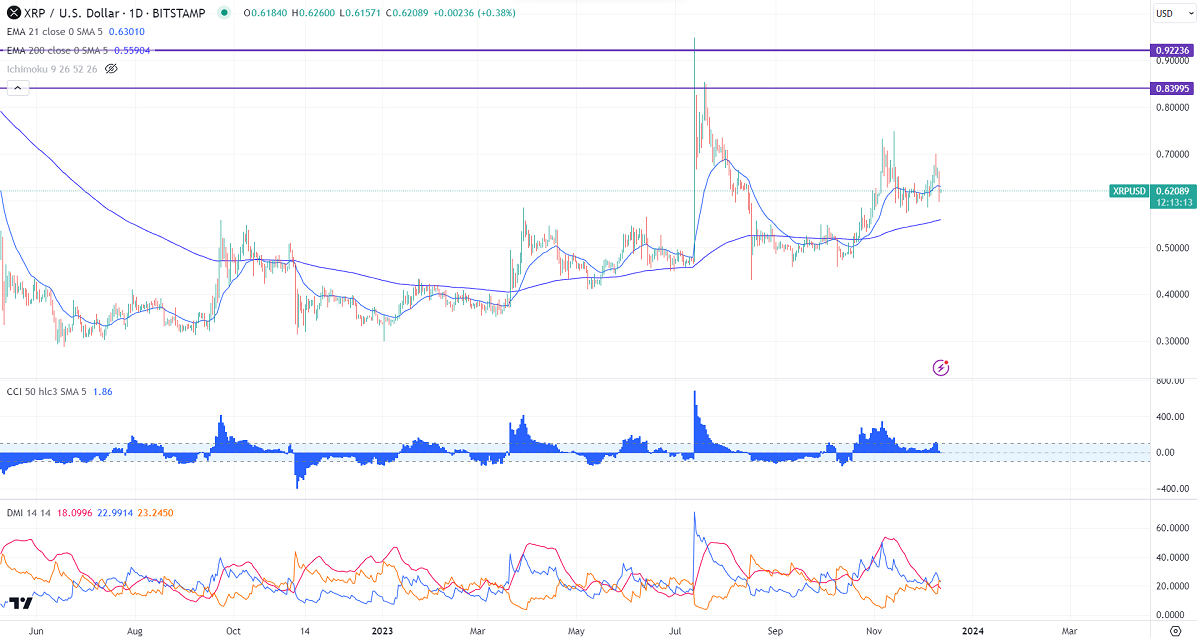Click the Nov label on time axis
This screenshot has height=638, width=1197.
pyautogui.click(x=874, y=631)
